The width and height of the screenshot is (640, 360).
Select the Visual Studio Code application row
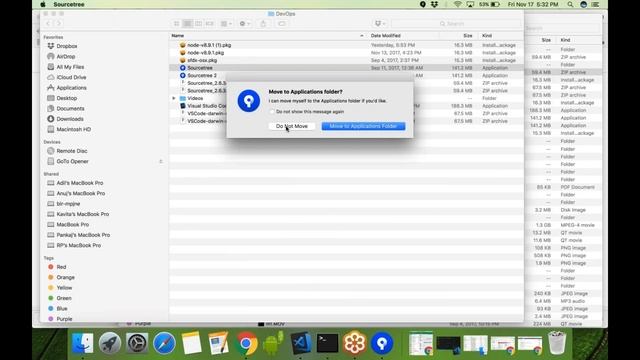346,106
